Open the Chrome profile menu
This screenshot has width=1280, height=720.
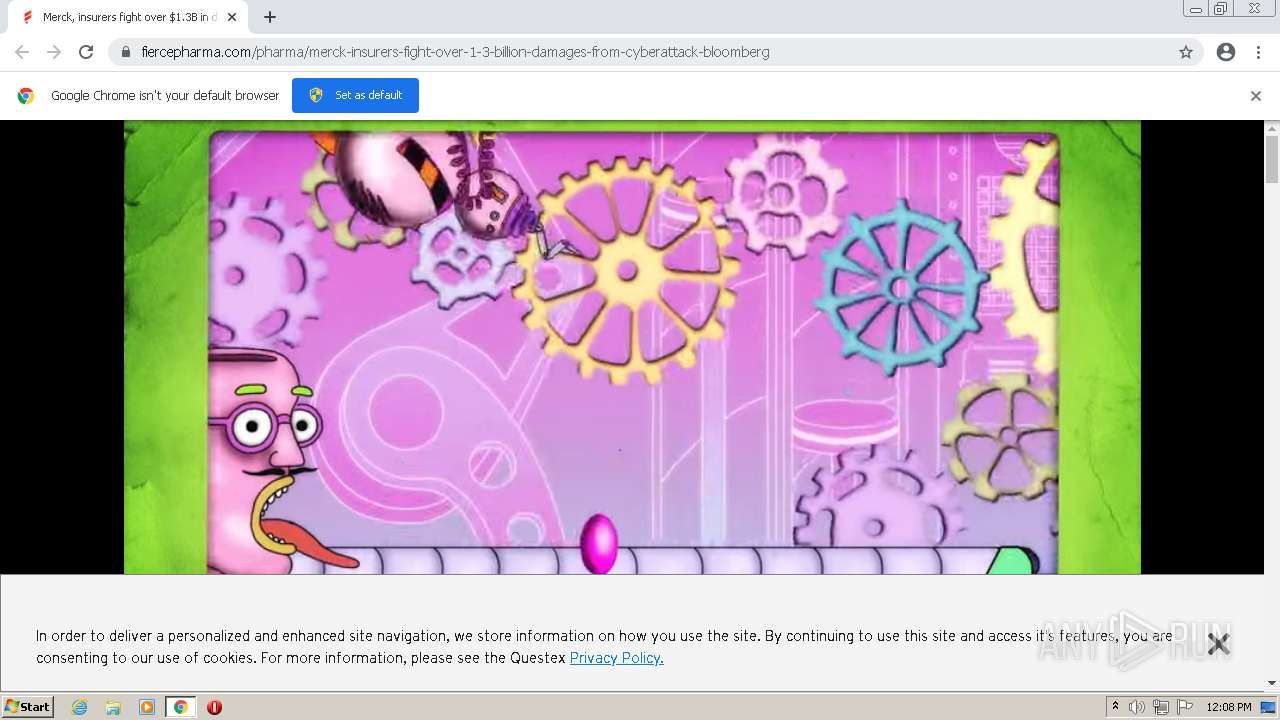click(1226, 52)
